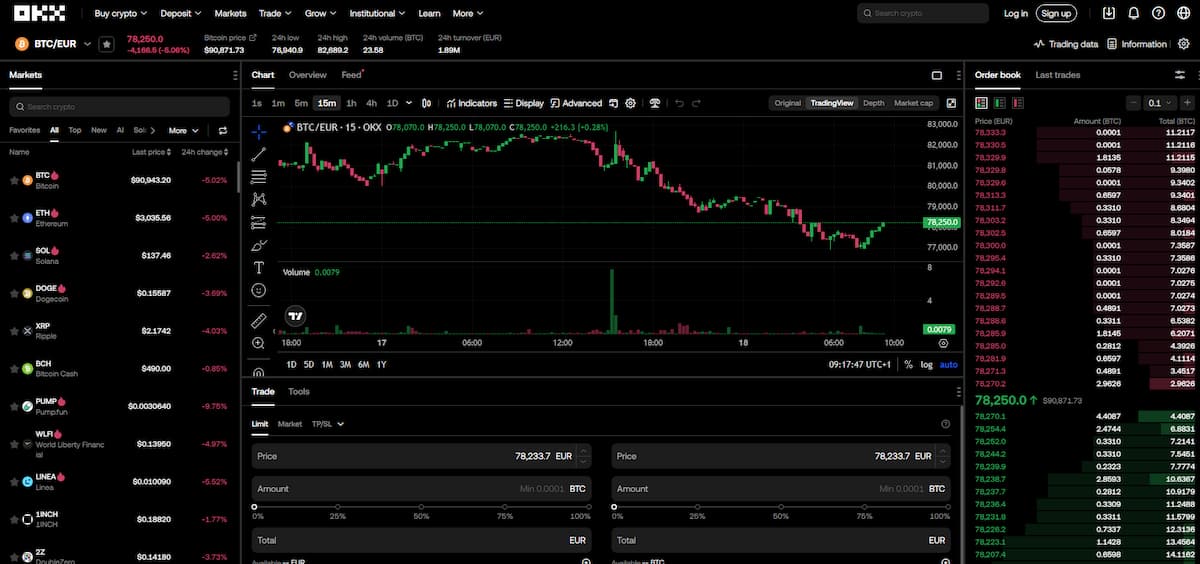The height and width of the screenshot is (564, 1200).
Task: Activate the chart zoom-in tool
Action: [259, 343]
